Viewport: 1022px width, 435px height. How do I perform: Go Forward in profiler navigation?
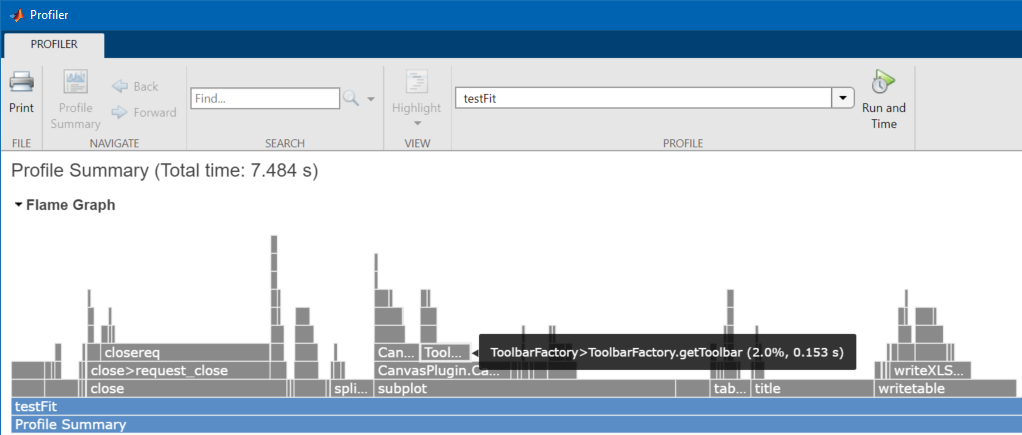coord(144,112)
